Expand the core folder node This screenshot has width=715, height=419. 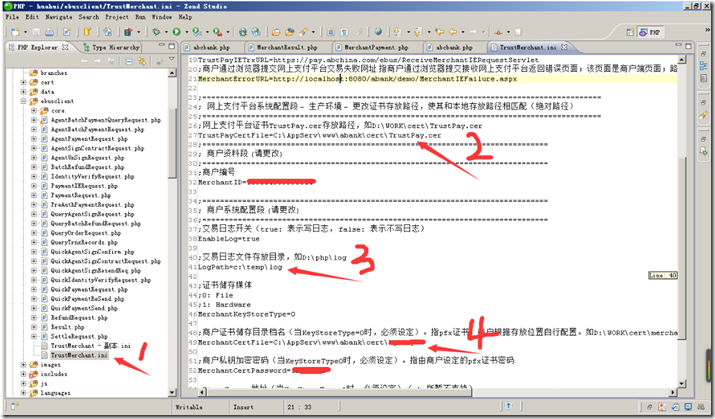click(x=34, y=111)
